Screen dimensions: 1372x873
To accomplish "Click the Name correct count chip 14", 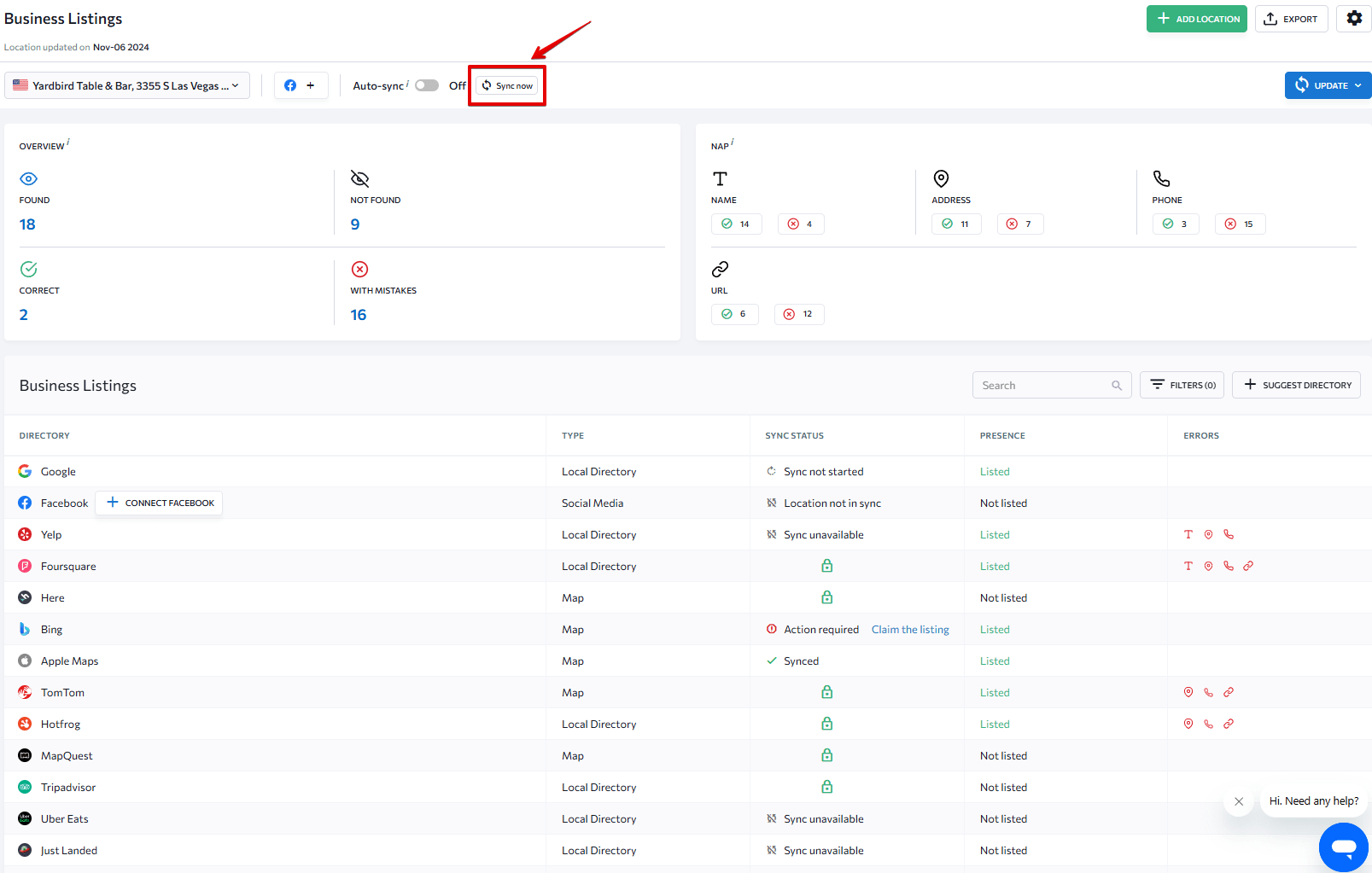I will click(x=736, y=224).
